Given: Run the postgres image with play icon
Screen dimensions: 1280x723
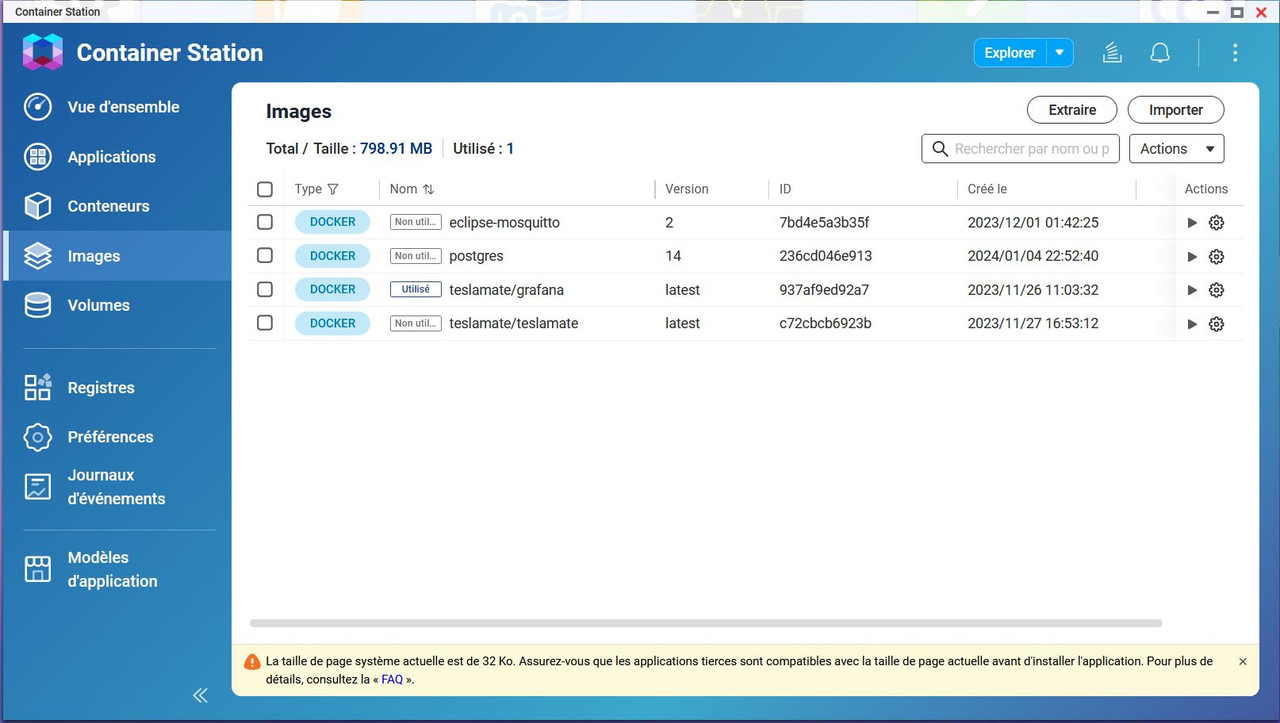Looking at the screenshot, I should (x=1192, y=257).
